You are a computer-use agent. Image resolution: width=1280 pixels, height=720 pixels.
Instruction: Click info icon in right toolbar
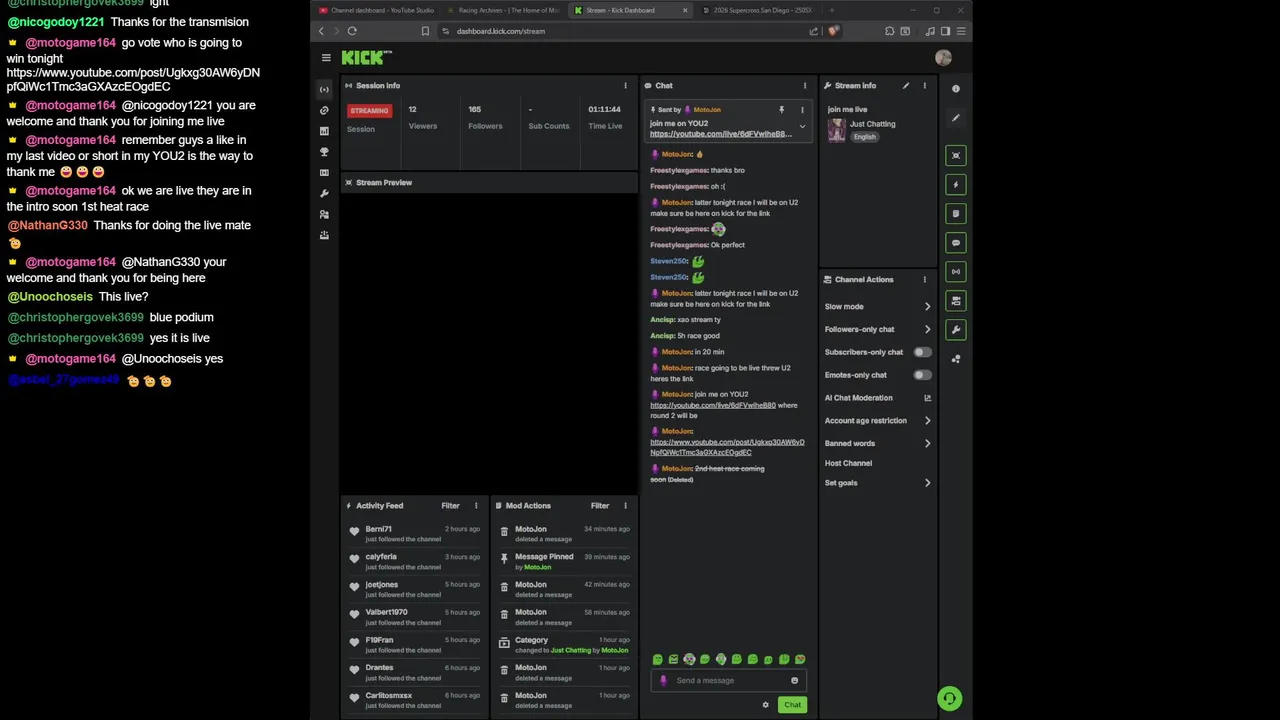(x=956, y=89)
